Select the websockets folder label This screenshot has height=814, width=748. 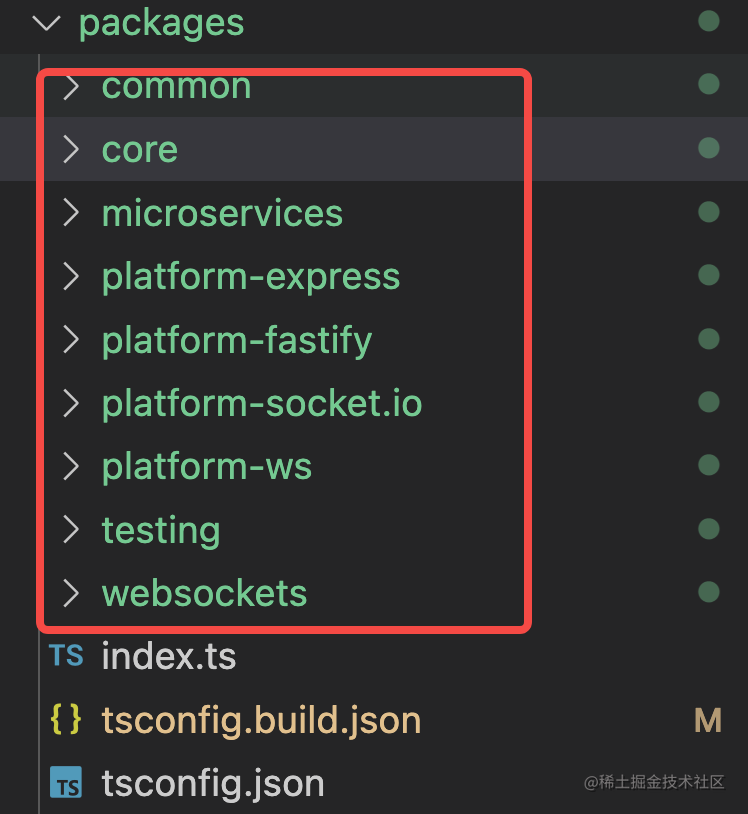pos(204,594)
